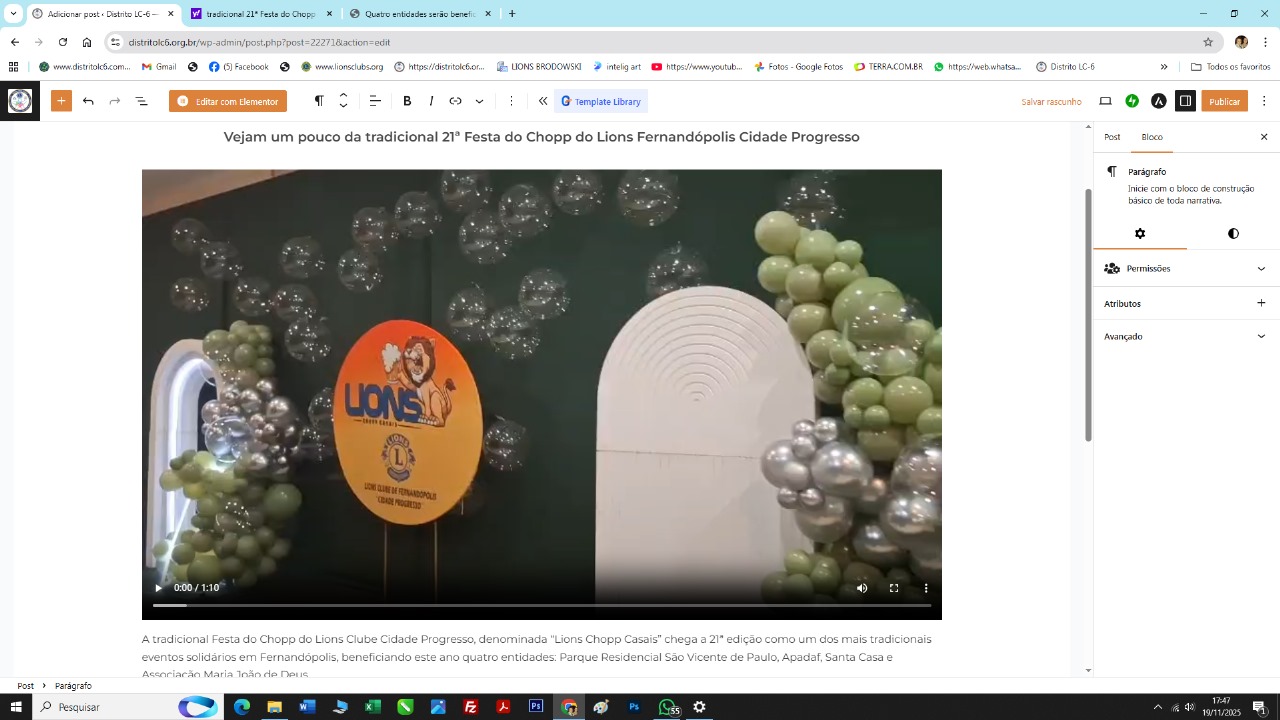Open the text alignment options
Viewport: 1280px width, 720px height.
pos(375,101)
